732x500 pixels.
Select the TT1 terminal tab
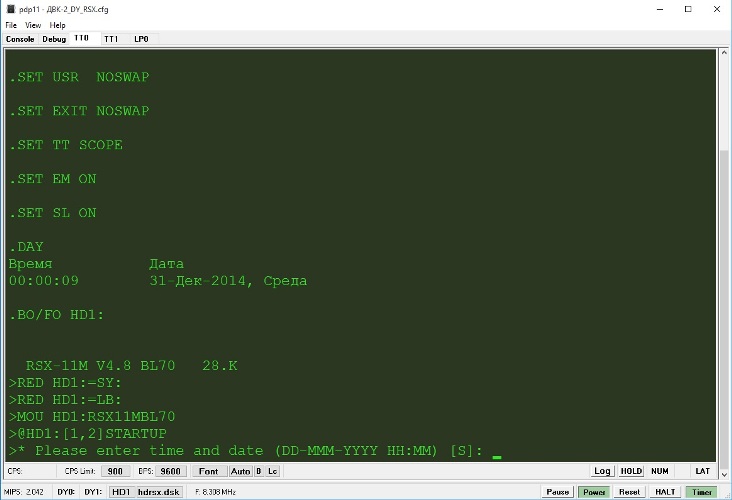pos(110,39)
